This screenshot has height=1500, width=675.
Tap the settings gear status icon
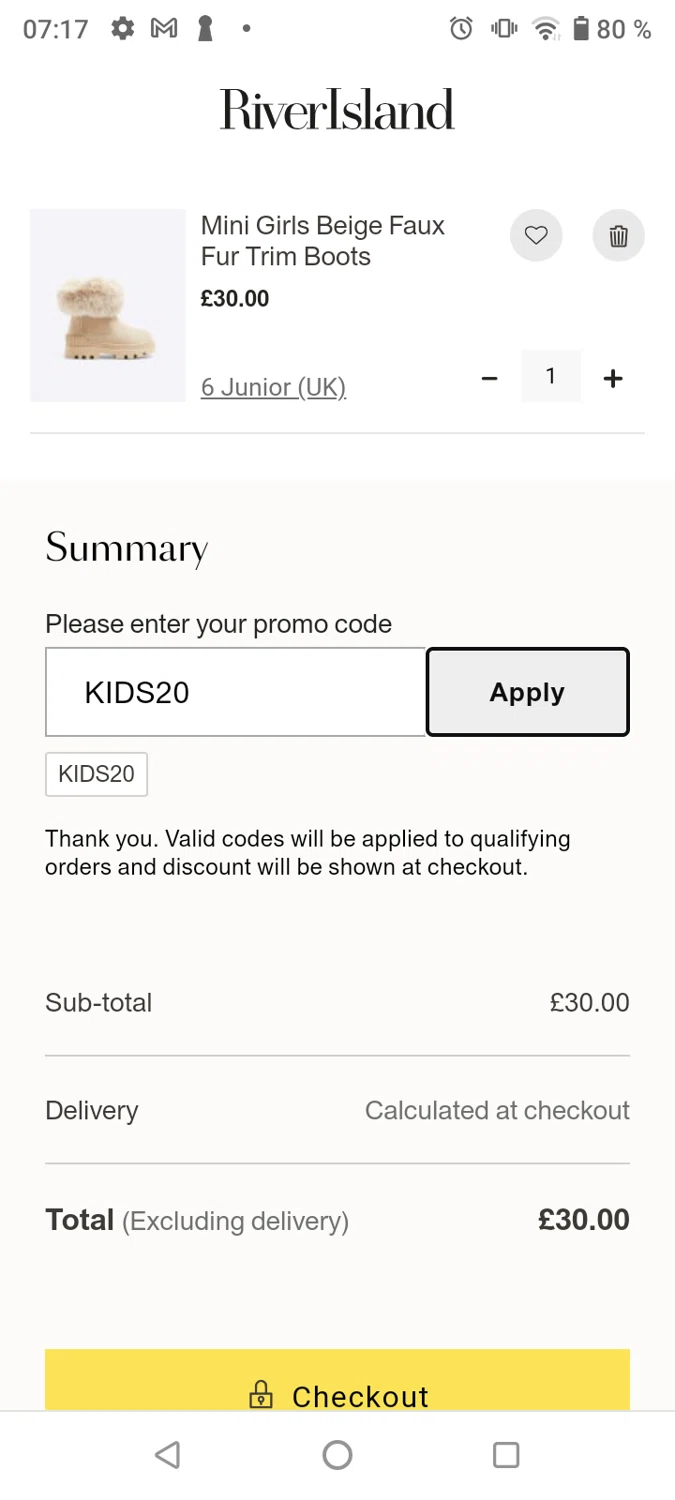122,29
